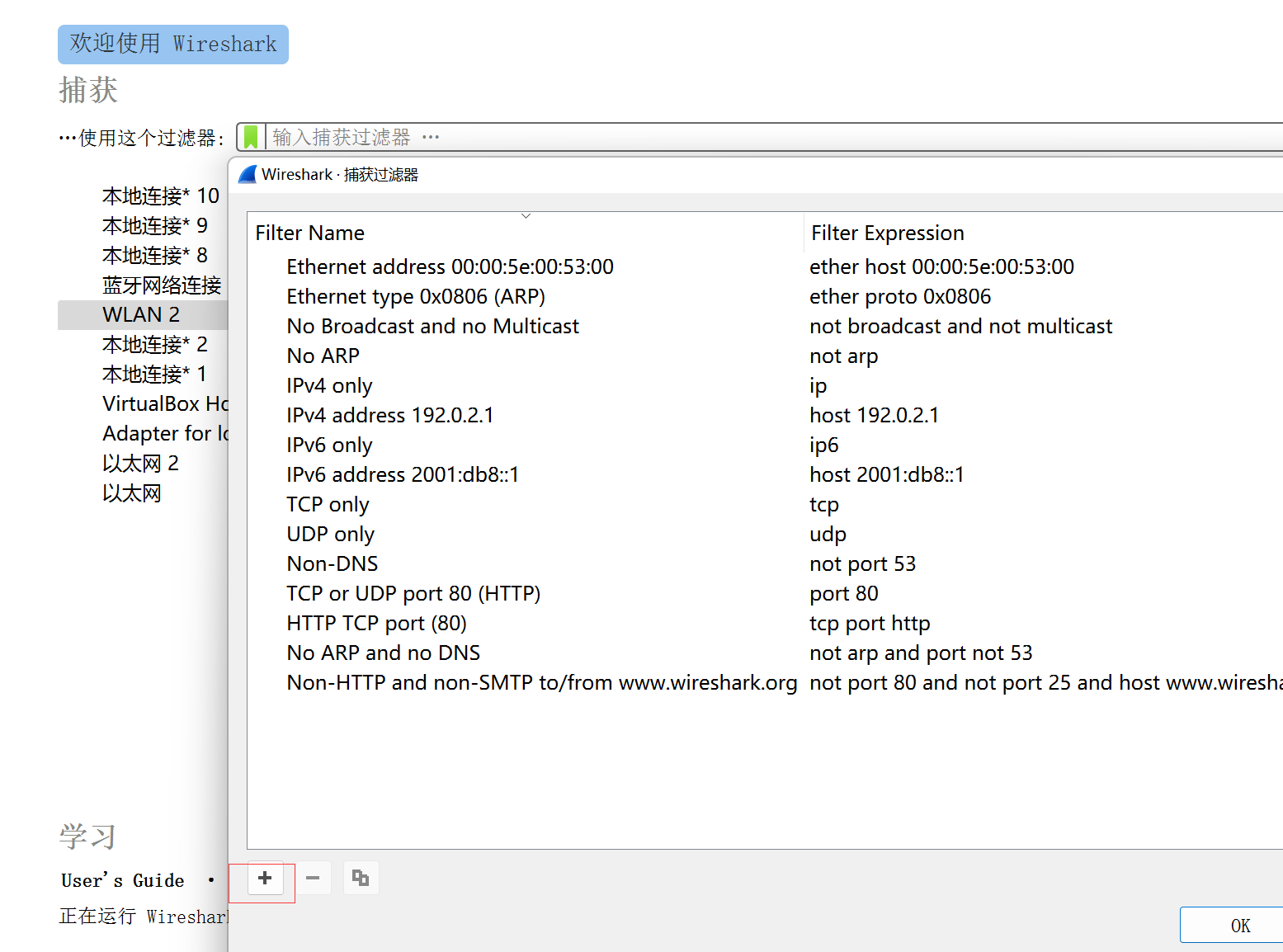Click the 'port 80' expression cell
This screenshot has height=952, width=1283.
(844, 593)
